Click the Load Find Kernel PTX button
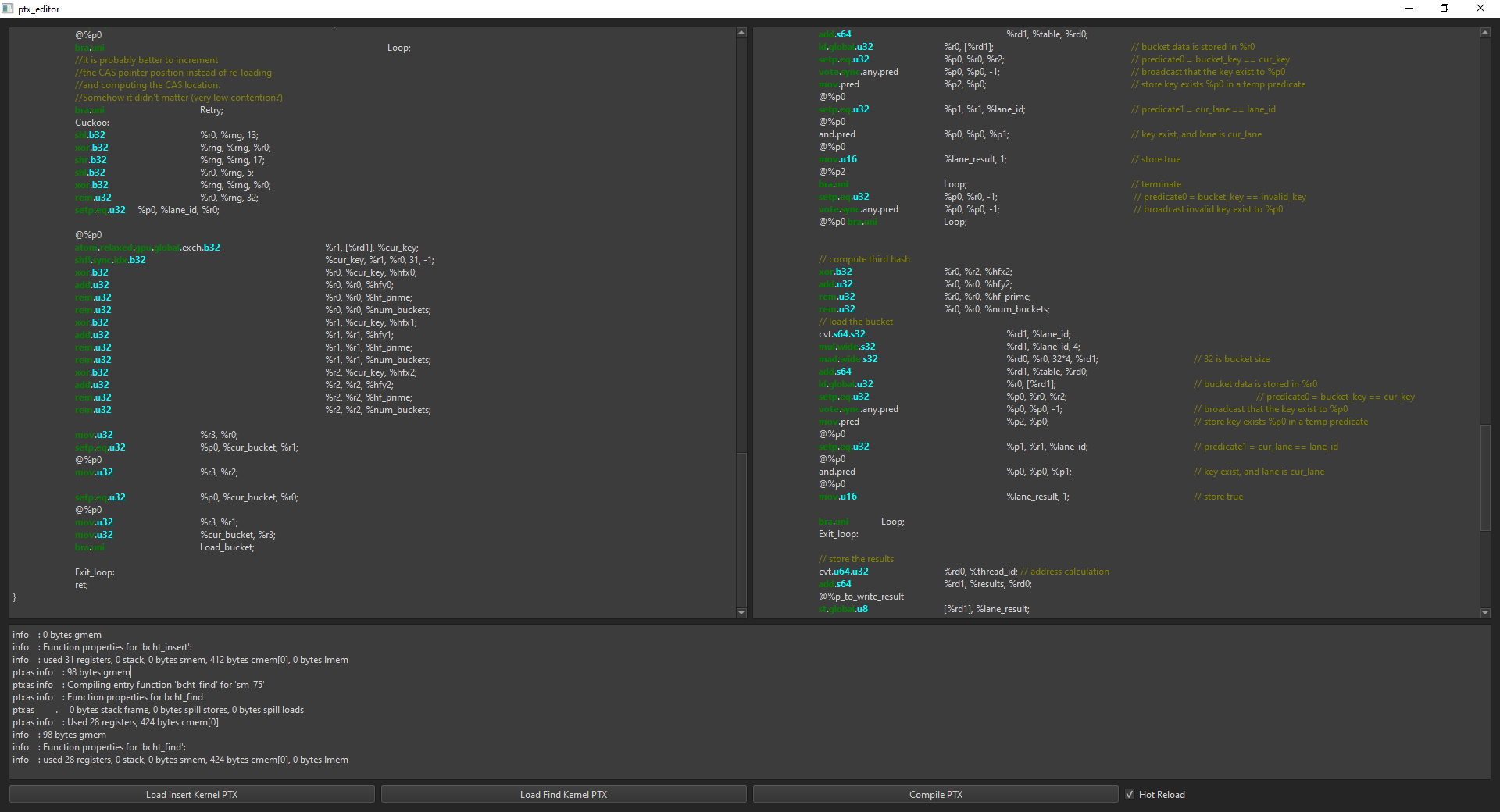1500x812 pixels. coord(563,795)
